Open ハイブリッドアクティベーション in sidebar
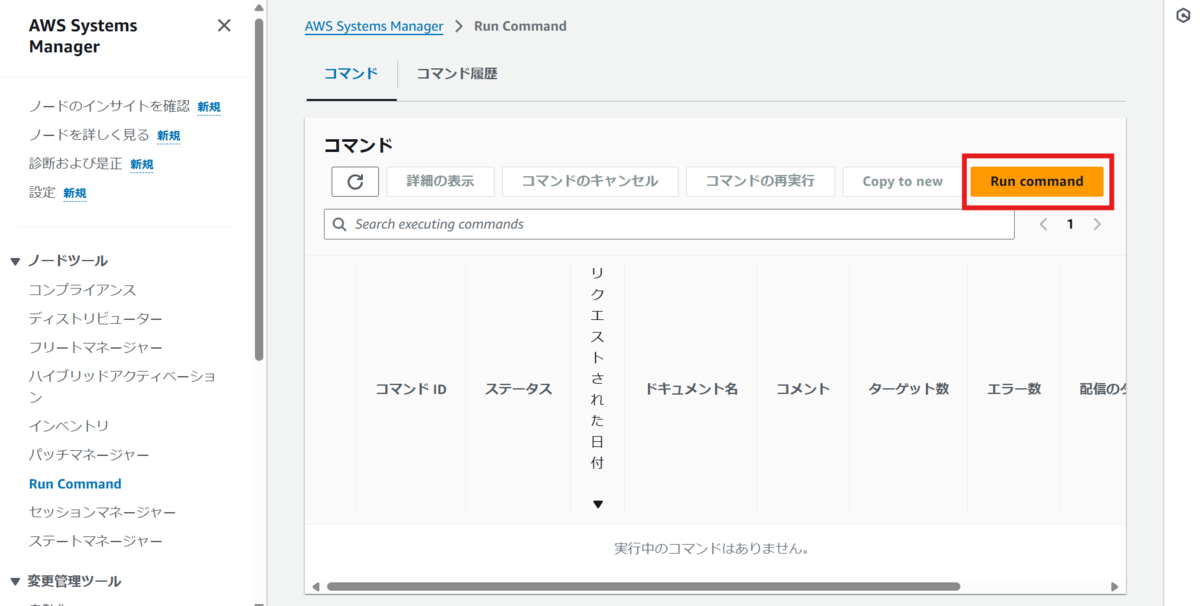Viewport: 1200px width, 606px height. pyautogui.click(x=123, y=386)
